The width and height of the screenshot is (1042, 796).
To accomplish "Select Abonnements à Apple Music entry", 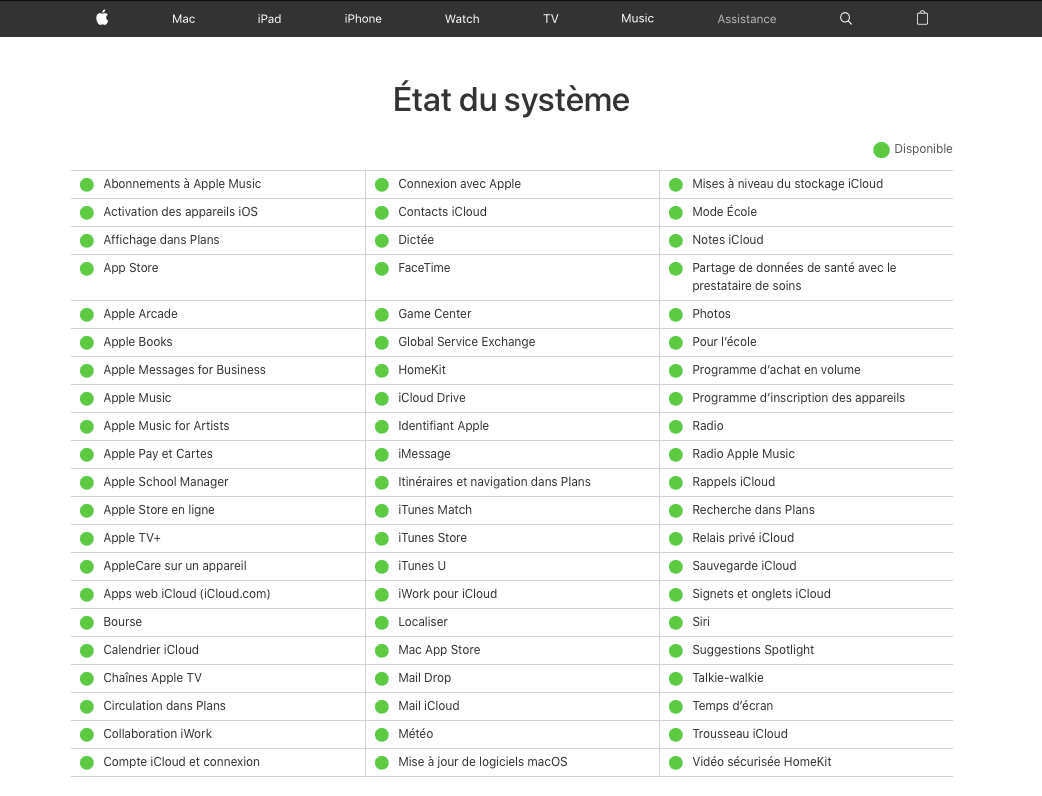I will [x=182, y=184].
